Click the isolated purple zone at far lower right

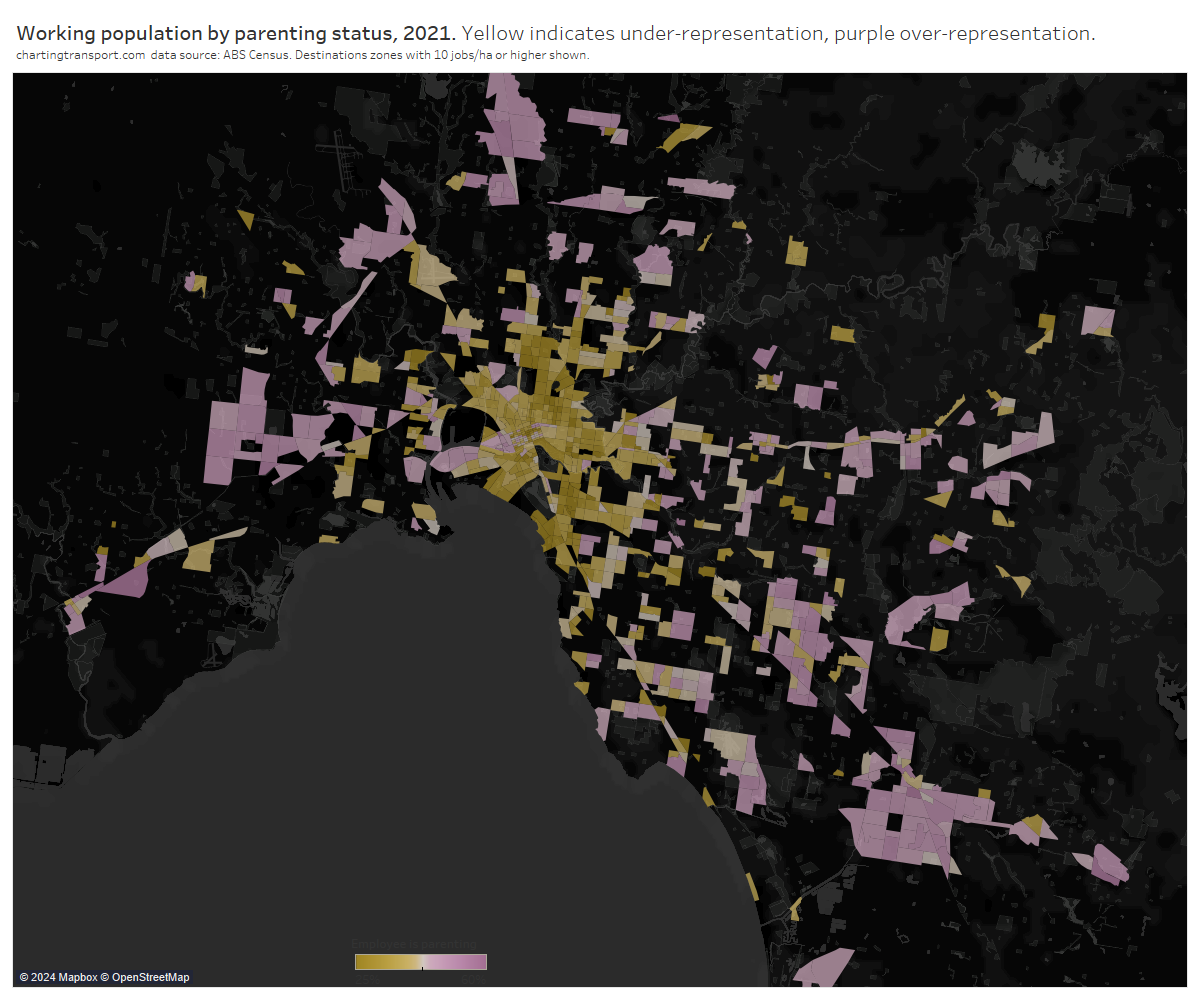click(1107, 863)
